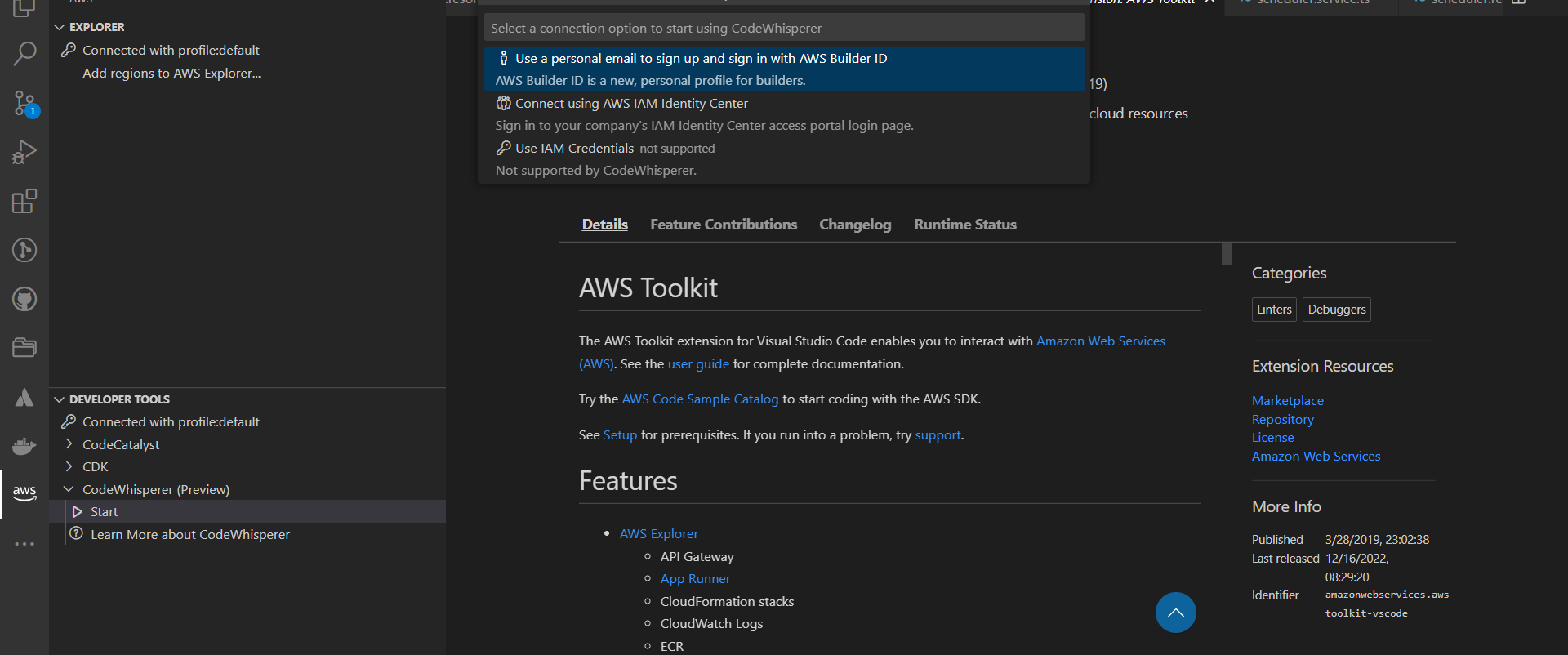The image size is (1568, 655).
Task: Open the Runtime Status tab
Action: pyautogui.click(x=965, y=225)
